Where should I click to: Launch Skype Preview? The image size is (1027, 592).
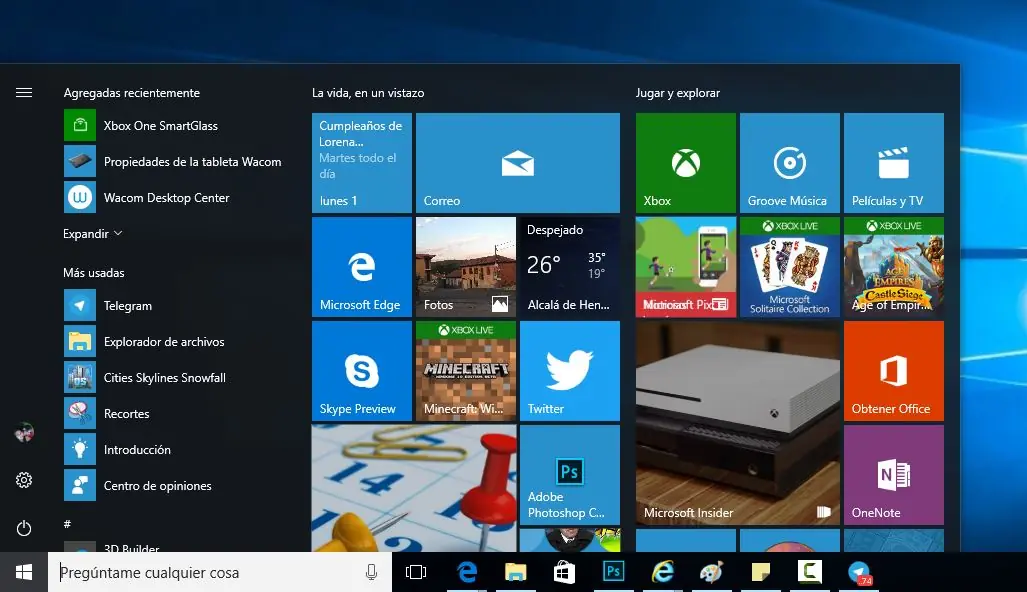click(x=361, y=370)
